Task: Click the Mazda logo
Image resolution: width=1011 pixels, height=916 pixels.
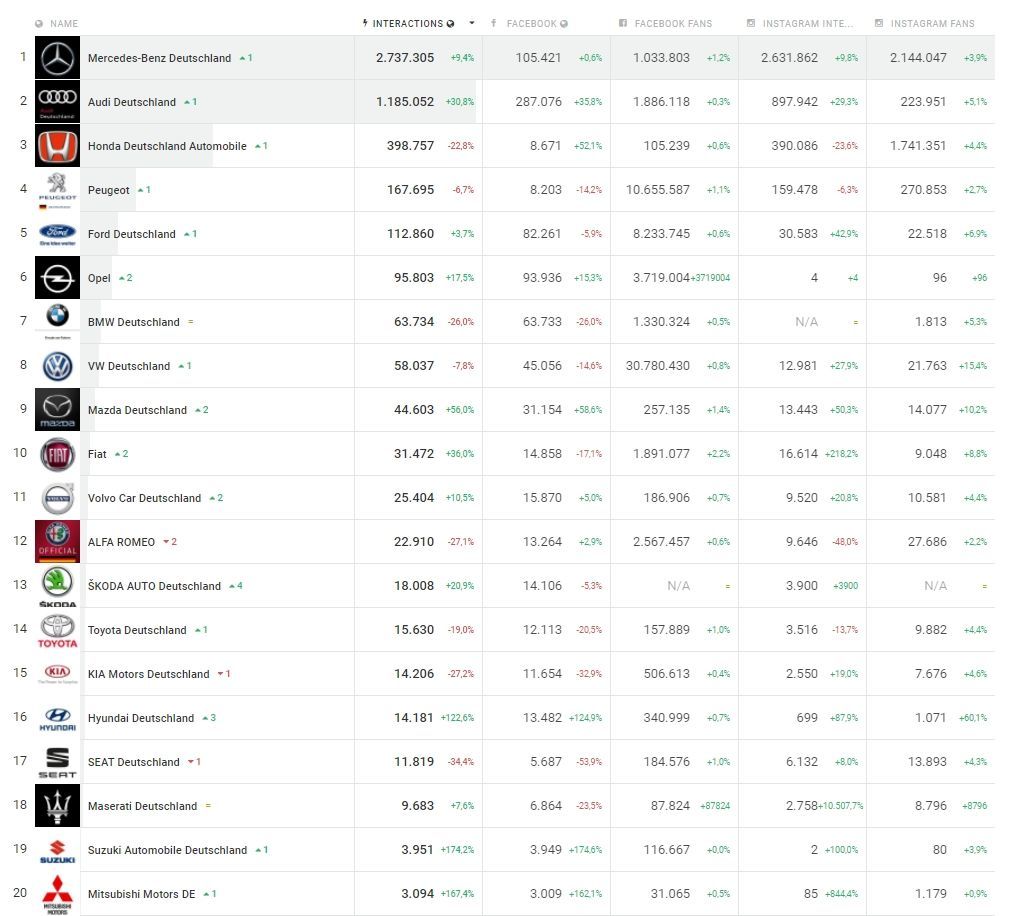Action: coord(57,409)
